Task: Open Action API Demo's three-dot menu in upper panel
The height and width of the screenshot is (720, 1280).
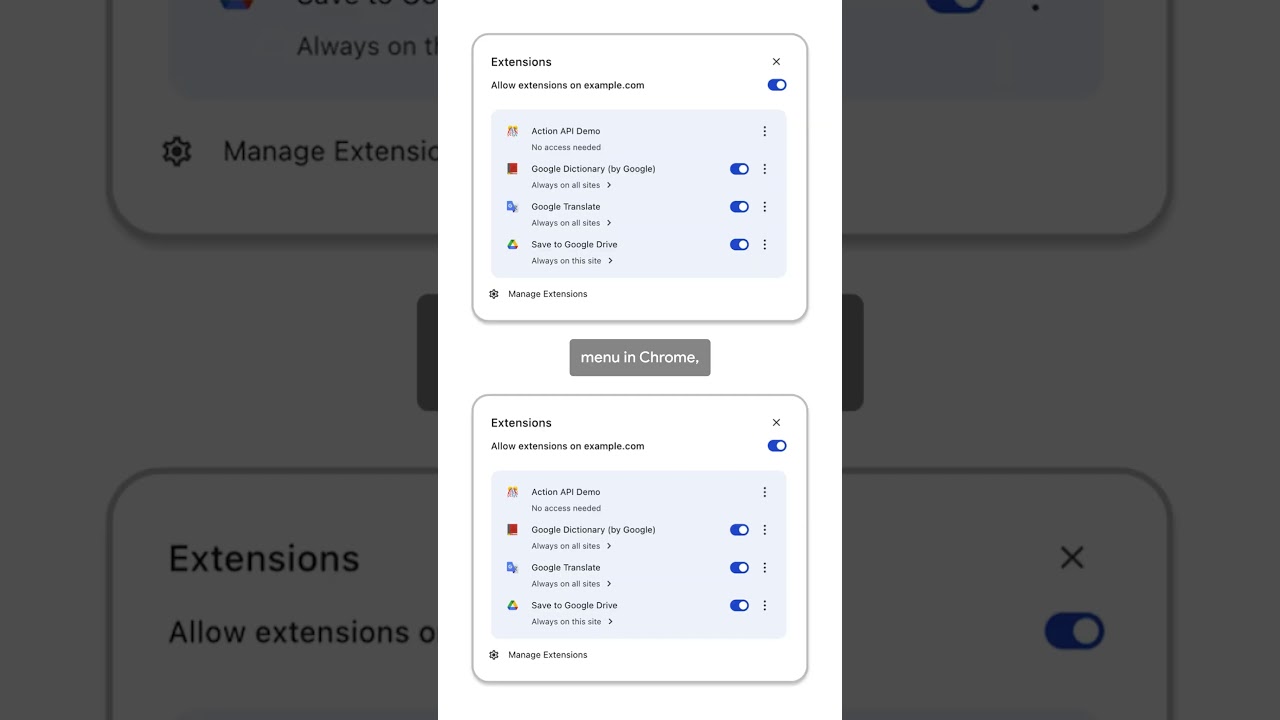Action: click(765, 131)
